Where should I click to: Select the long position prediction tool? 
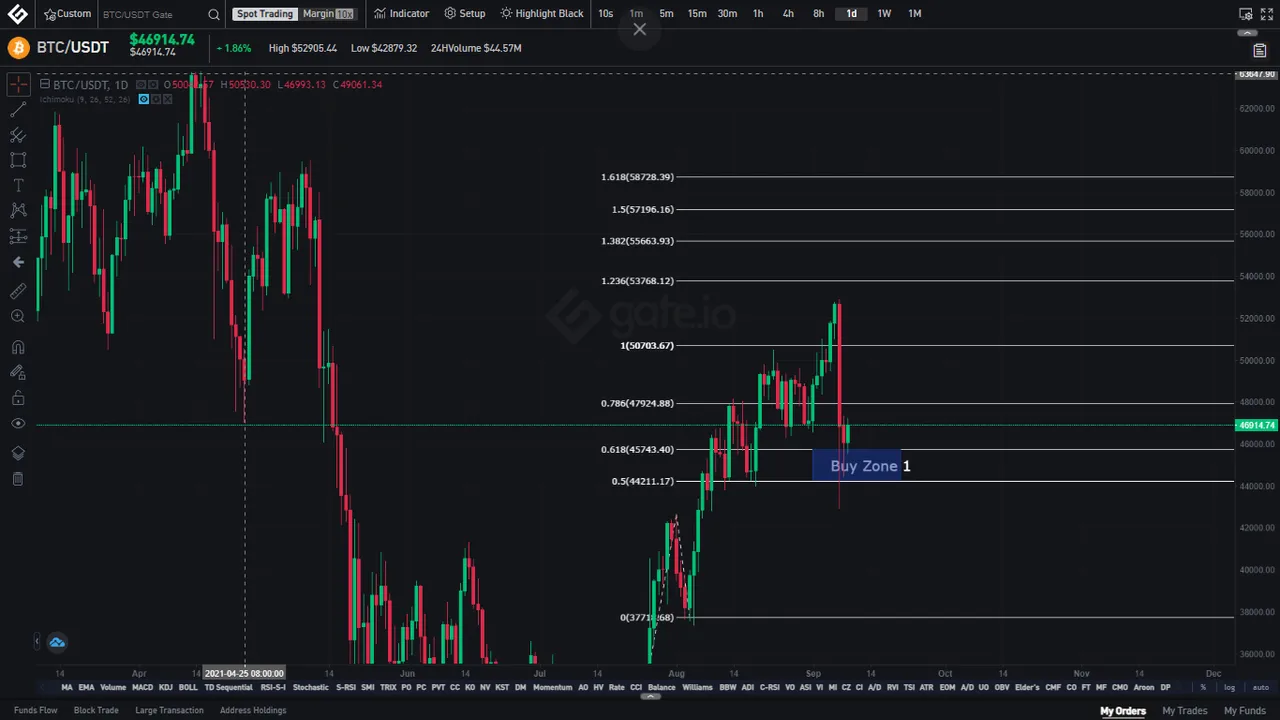(18, 236)
